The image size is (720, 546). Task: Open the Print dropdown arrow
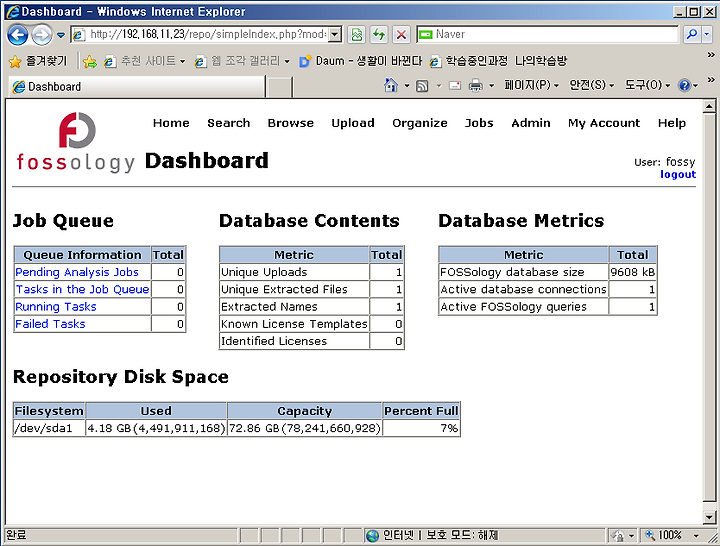point(491,85)
